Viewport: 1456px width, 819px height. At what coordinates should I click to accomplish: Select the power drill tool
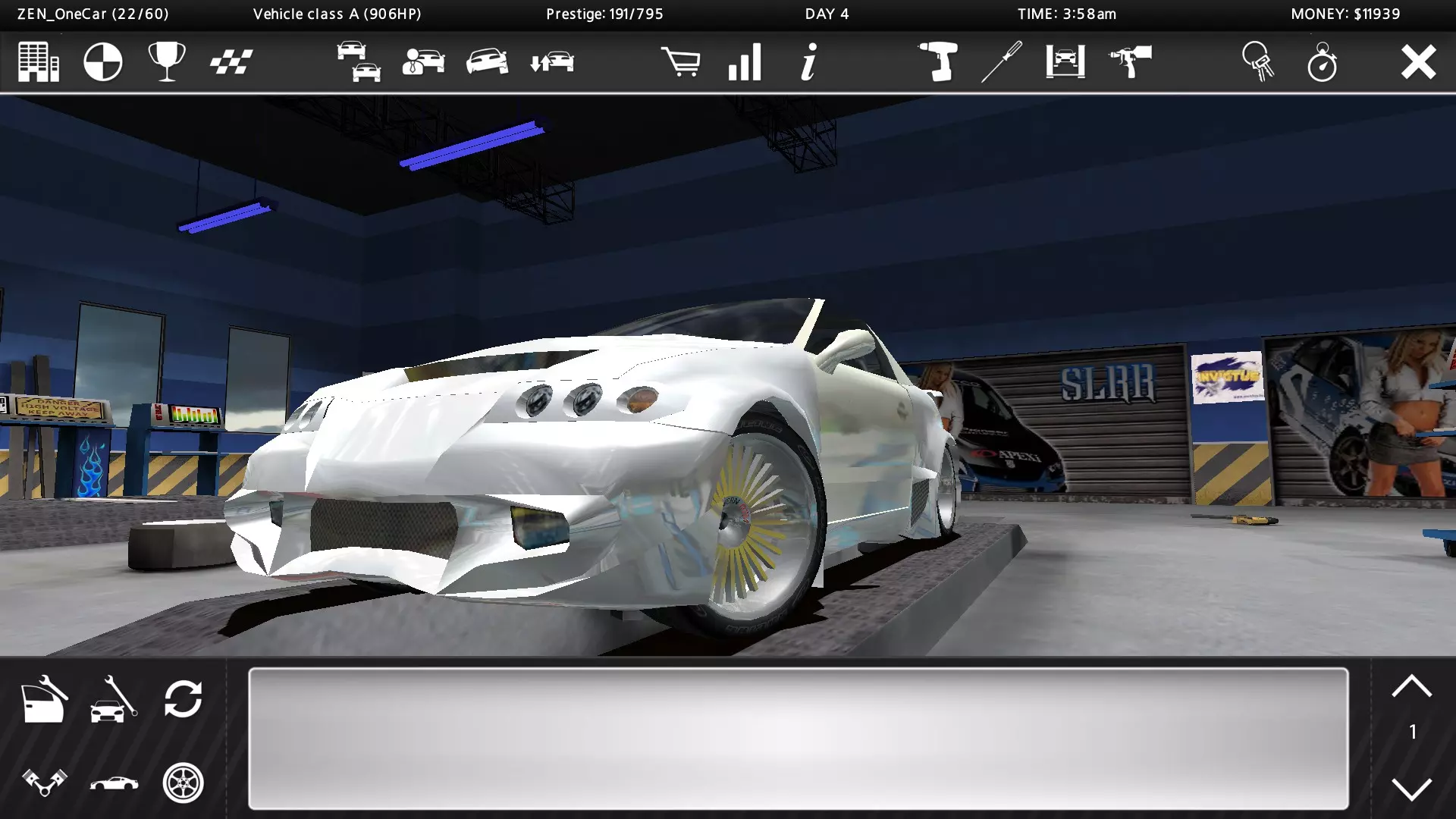click(937, 62)
